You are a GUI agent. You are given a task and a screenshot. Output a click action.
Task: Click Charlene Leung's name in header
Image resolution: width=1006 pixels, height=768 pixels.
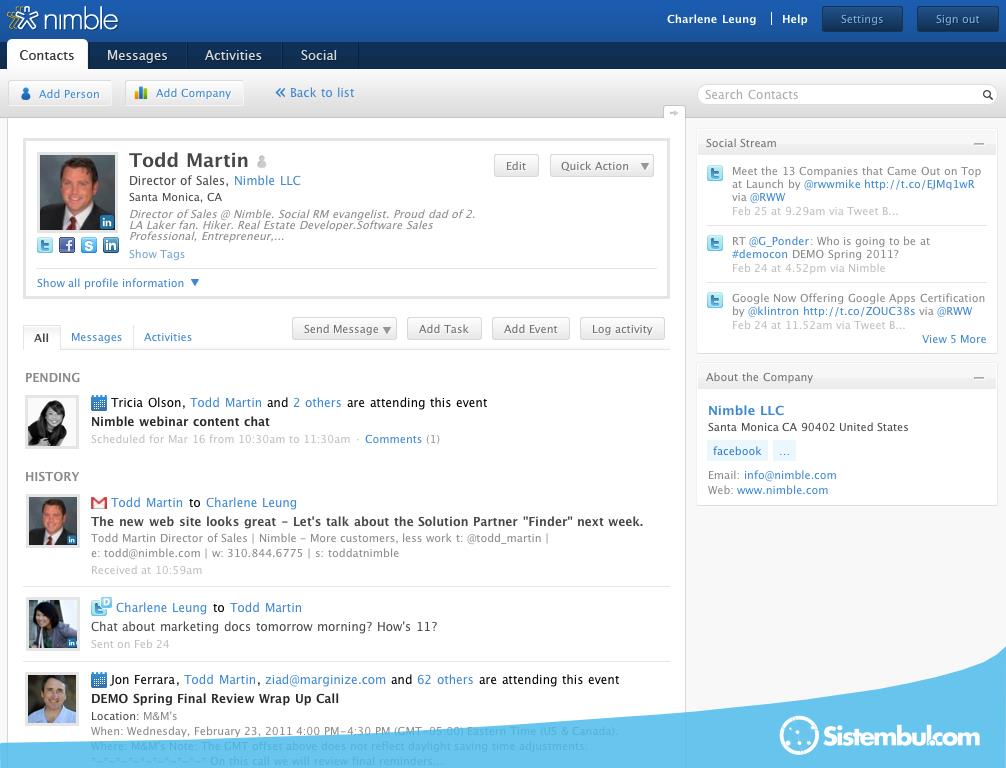pyautogui.click(x=711, y=19)
